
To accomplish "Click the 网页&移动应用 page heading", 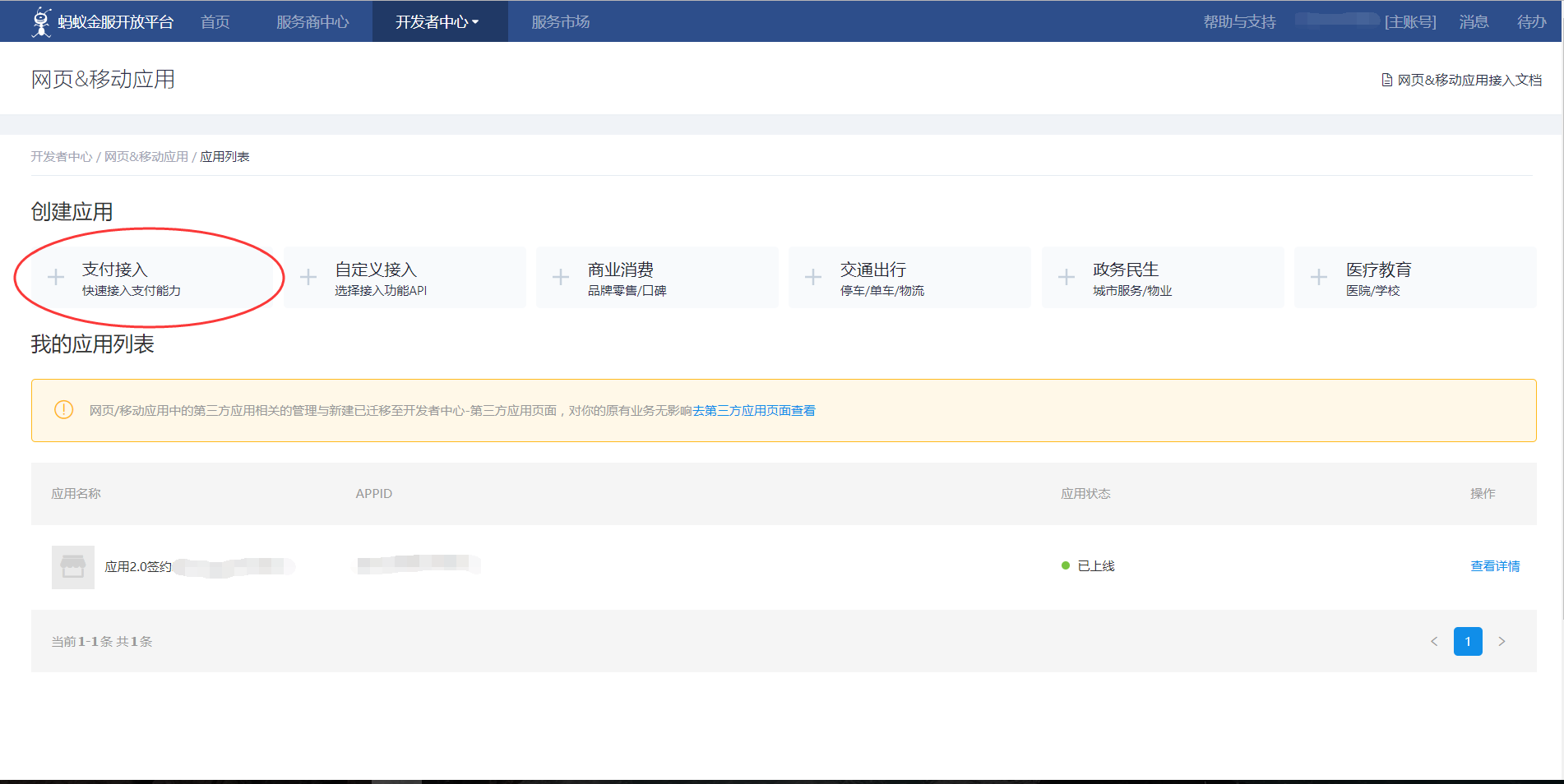I will click(x=103, y=79).
